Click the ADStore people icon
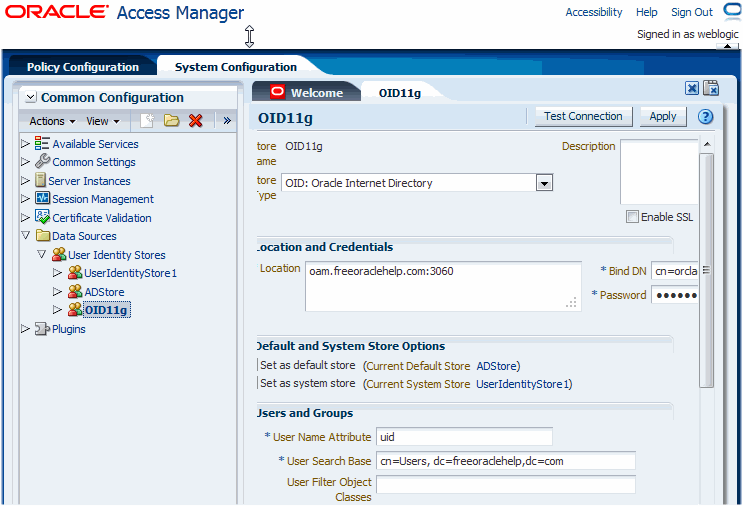The image size is (743, 506). (x=75, y=291)
